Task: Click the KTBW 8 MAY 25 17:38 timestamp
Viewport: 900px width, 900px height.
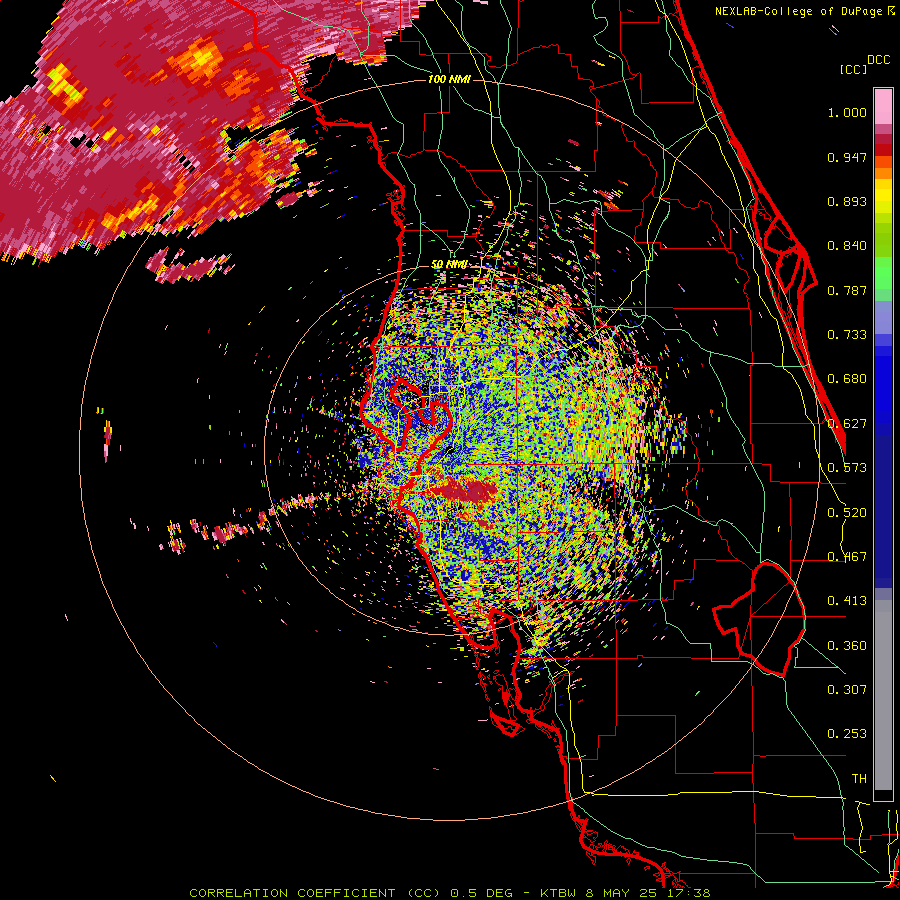Action: click(625, 893)
